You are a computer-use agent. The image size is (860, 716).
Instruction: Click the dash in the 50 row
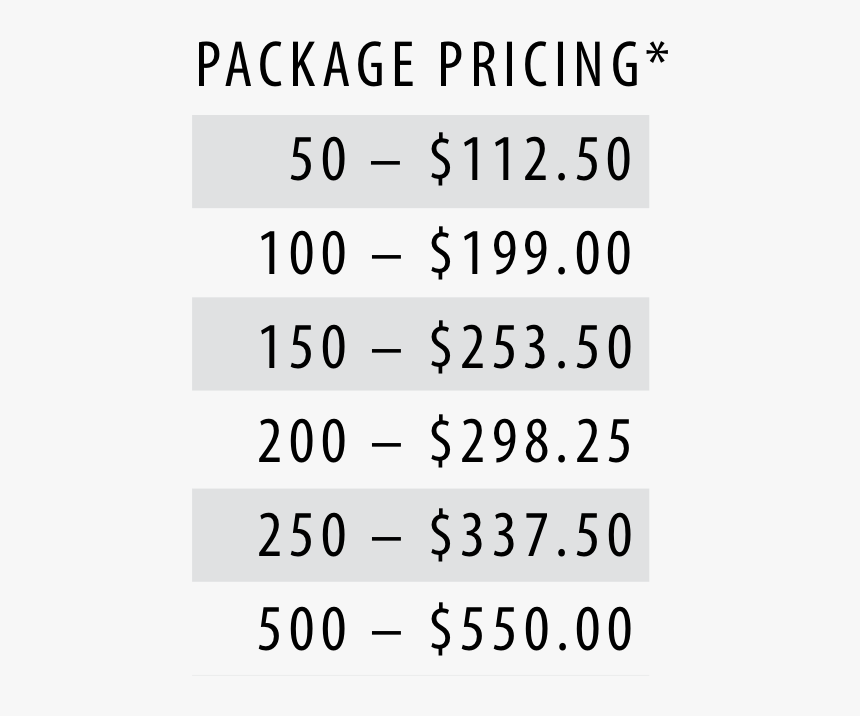point(388,163)
